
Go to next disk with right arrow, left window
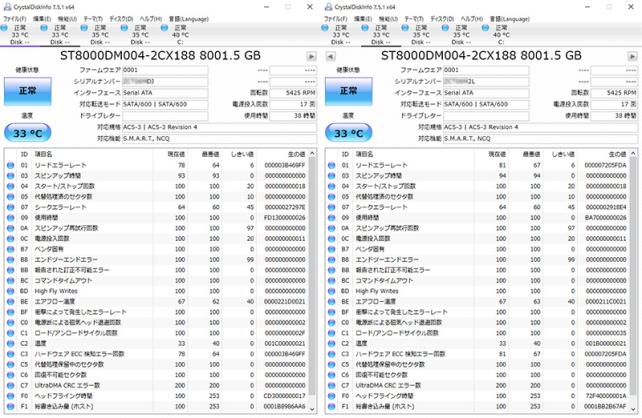[x=311, y=56]
